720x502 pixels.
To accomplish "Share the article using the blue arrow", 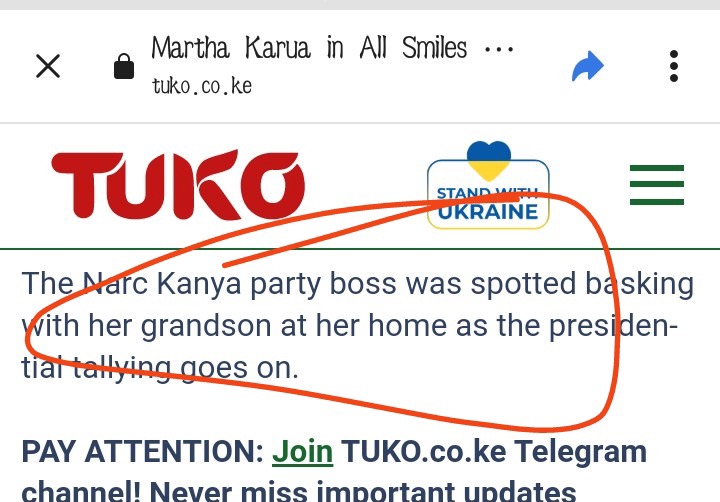I will click(588, 66).
